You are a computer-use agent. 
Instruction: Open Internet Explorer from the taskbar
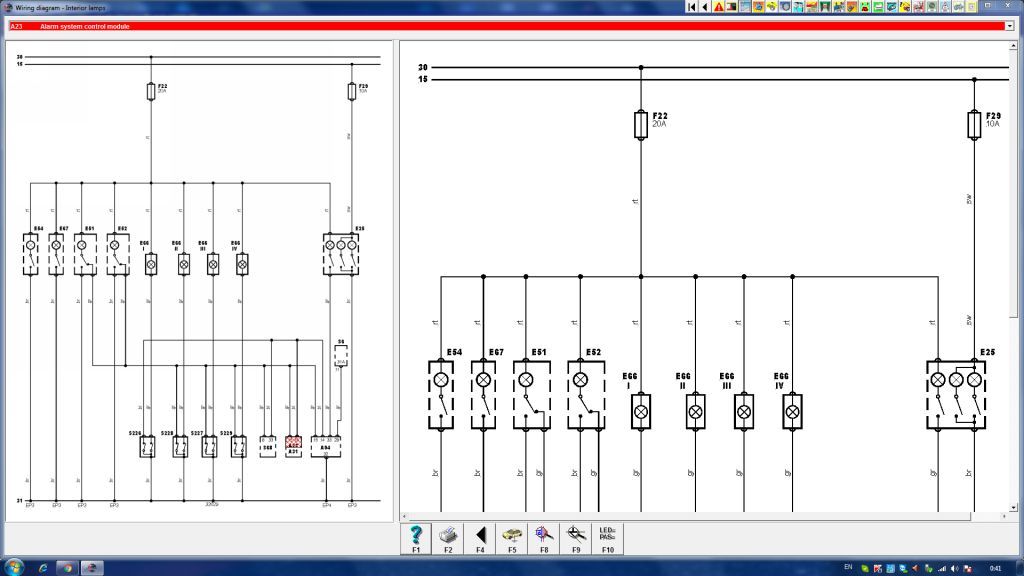(42, 568)
